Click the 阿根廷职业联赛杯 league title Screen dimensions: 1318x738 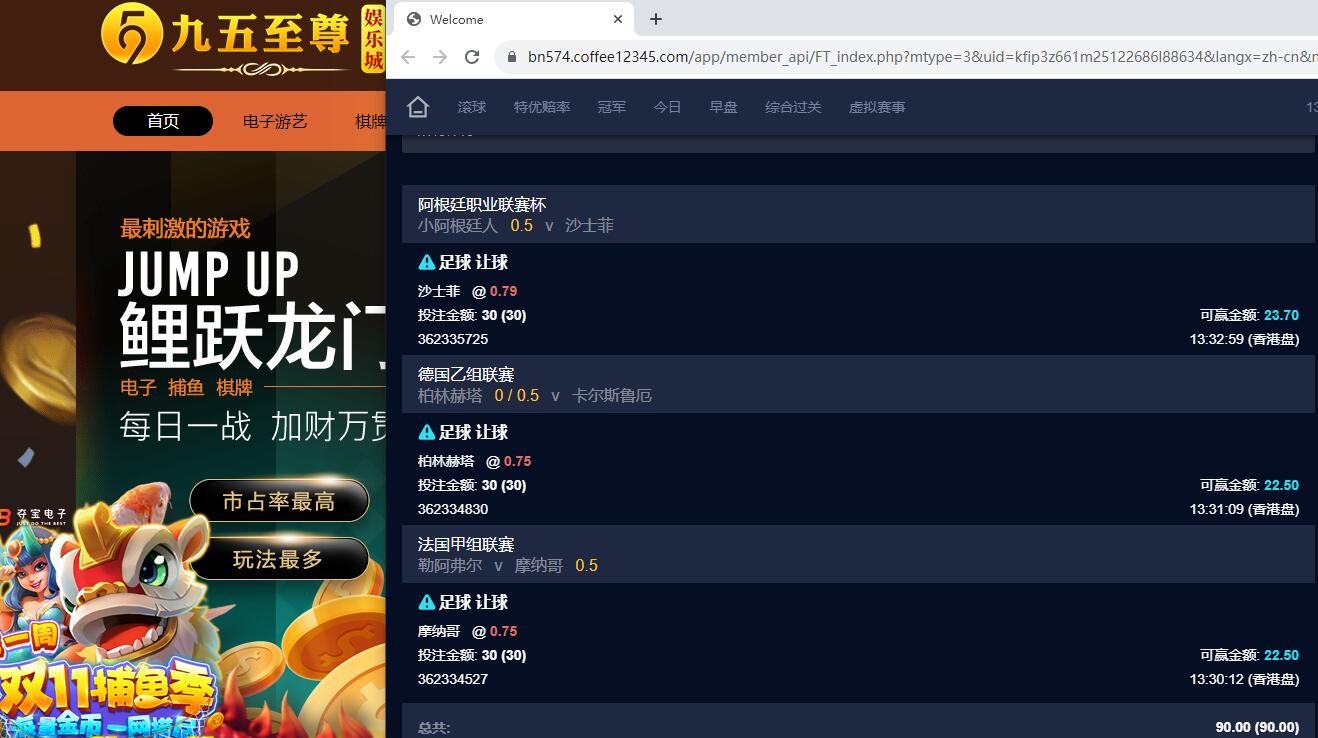[482, 205]
